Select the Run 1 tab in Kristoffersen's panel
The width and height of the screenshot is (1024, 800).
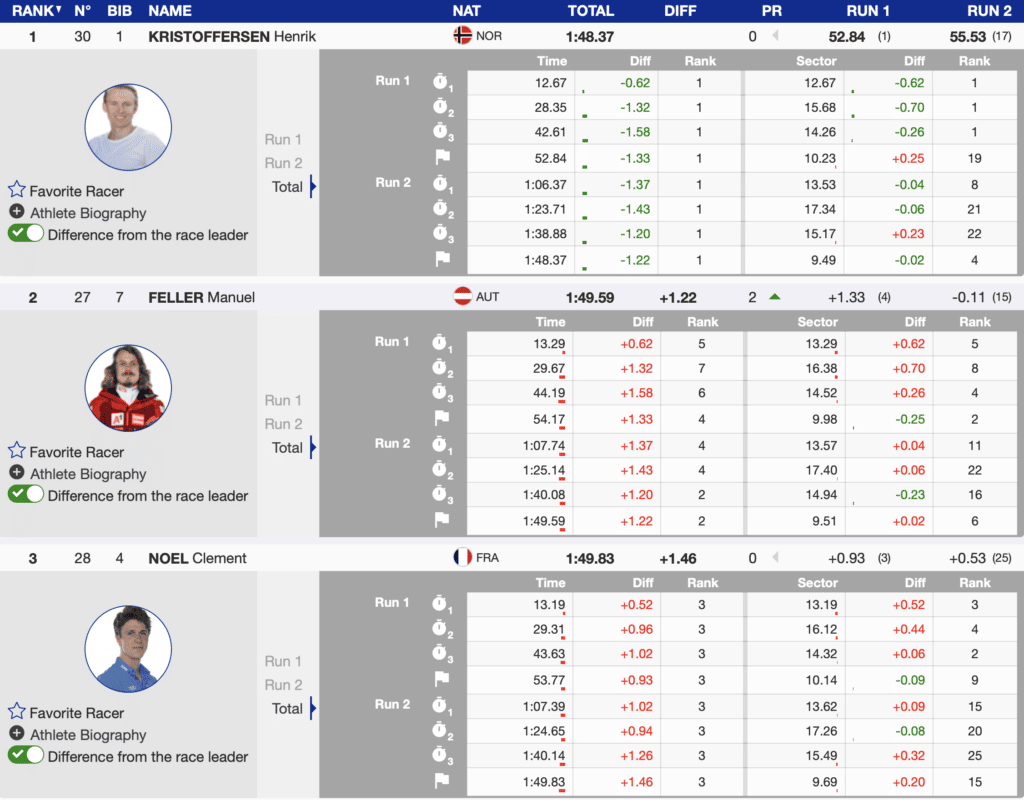pos(283,140)
